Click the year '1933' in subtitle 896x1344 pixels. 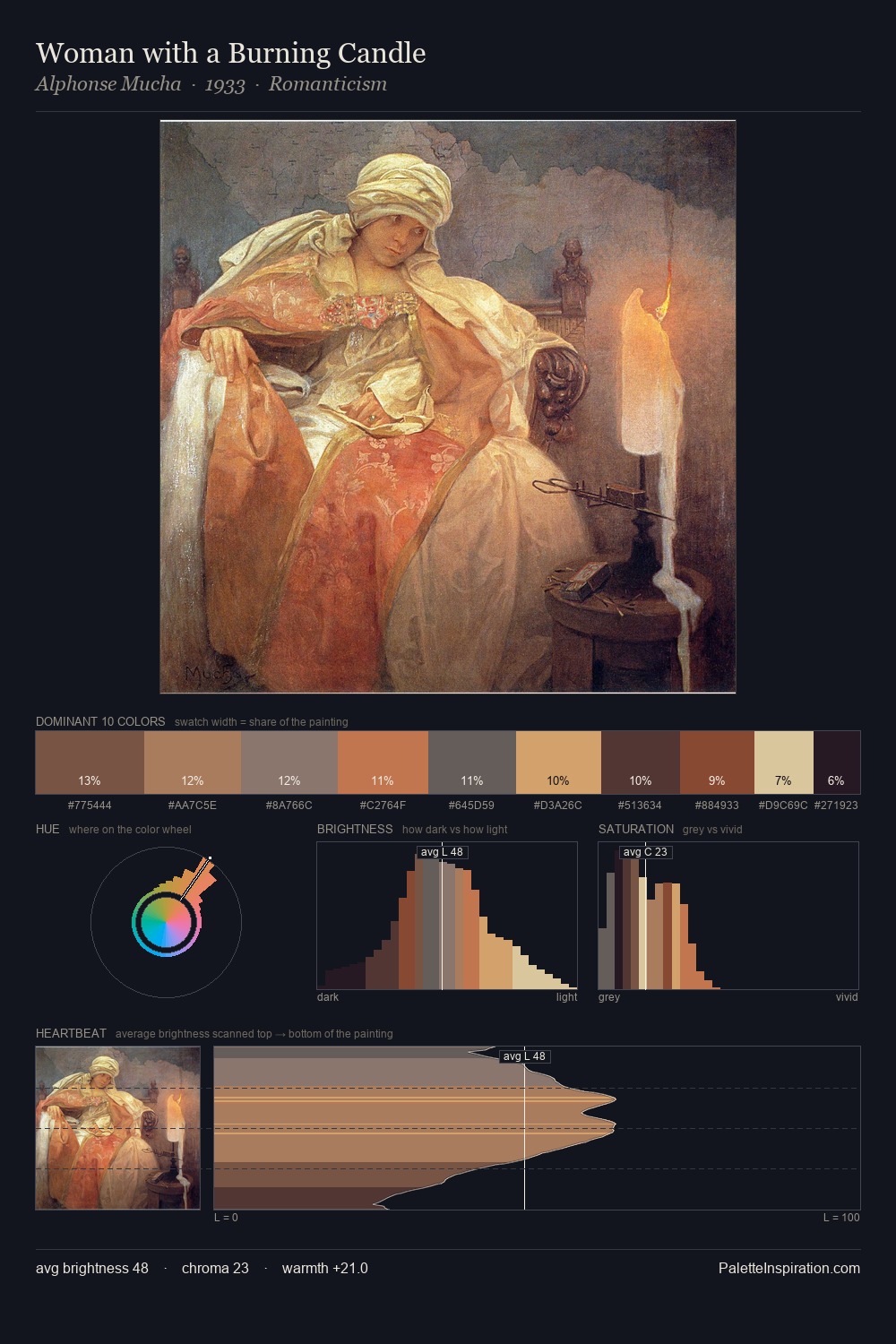[x=225, y=84]
